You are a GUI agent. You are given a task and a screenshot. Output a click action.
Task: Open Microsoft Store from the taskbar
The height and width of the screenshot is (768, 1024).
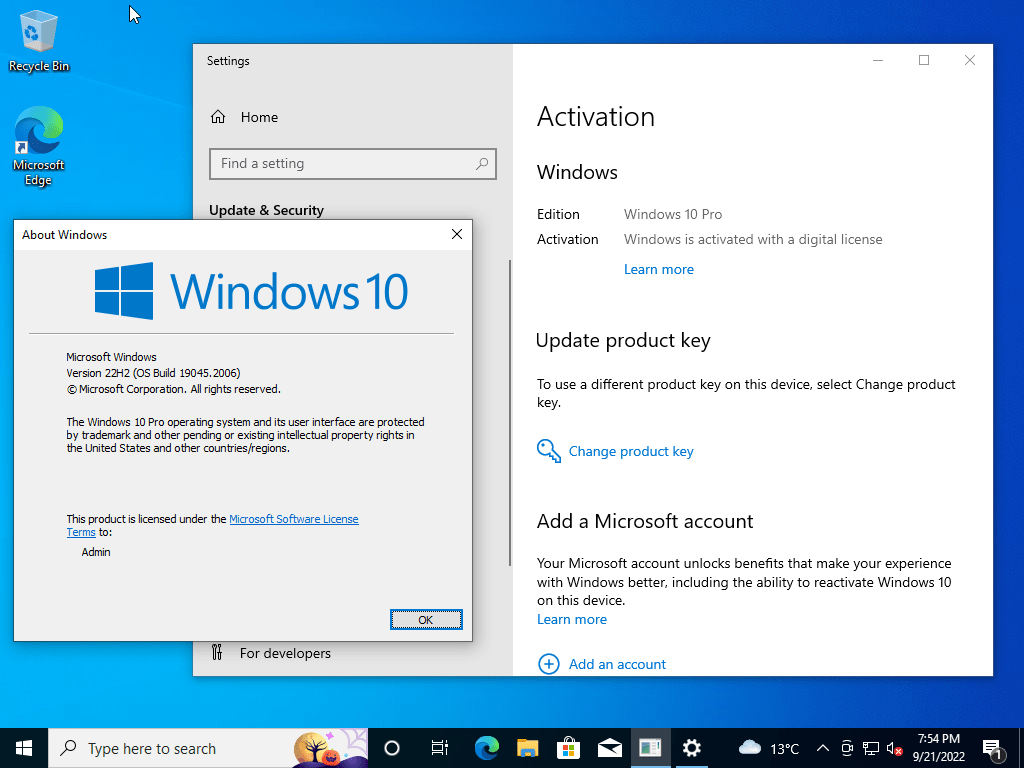coord(569,748)
